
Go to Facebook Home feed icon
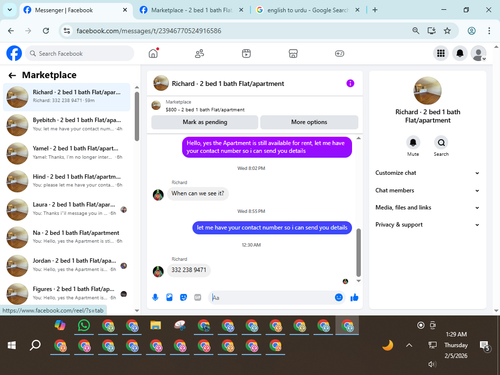[153, 53]
